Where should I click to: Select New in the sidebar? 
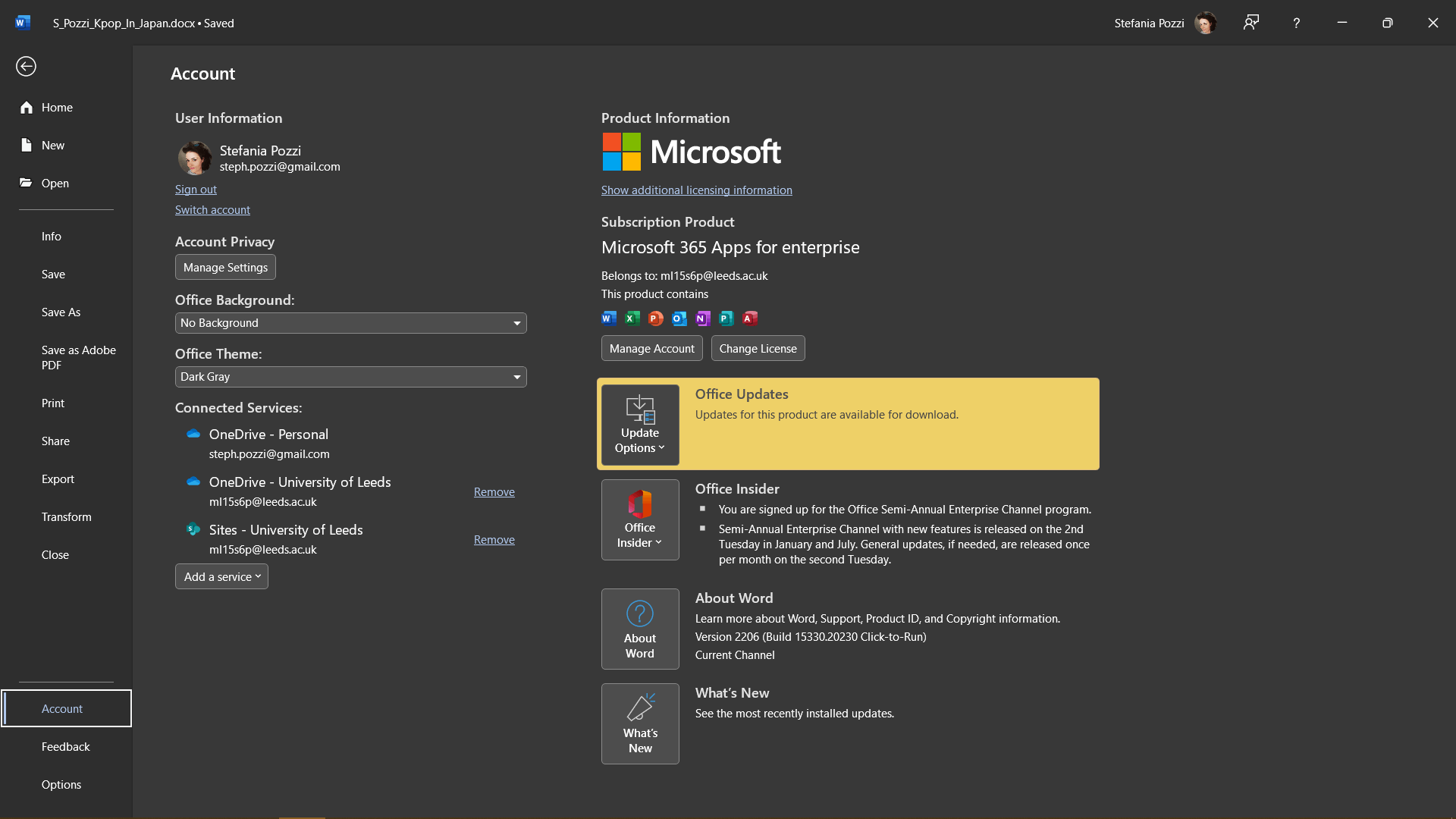click(66, 146)
